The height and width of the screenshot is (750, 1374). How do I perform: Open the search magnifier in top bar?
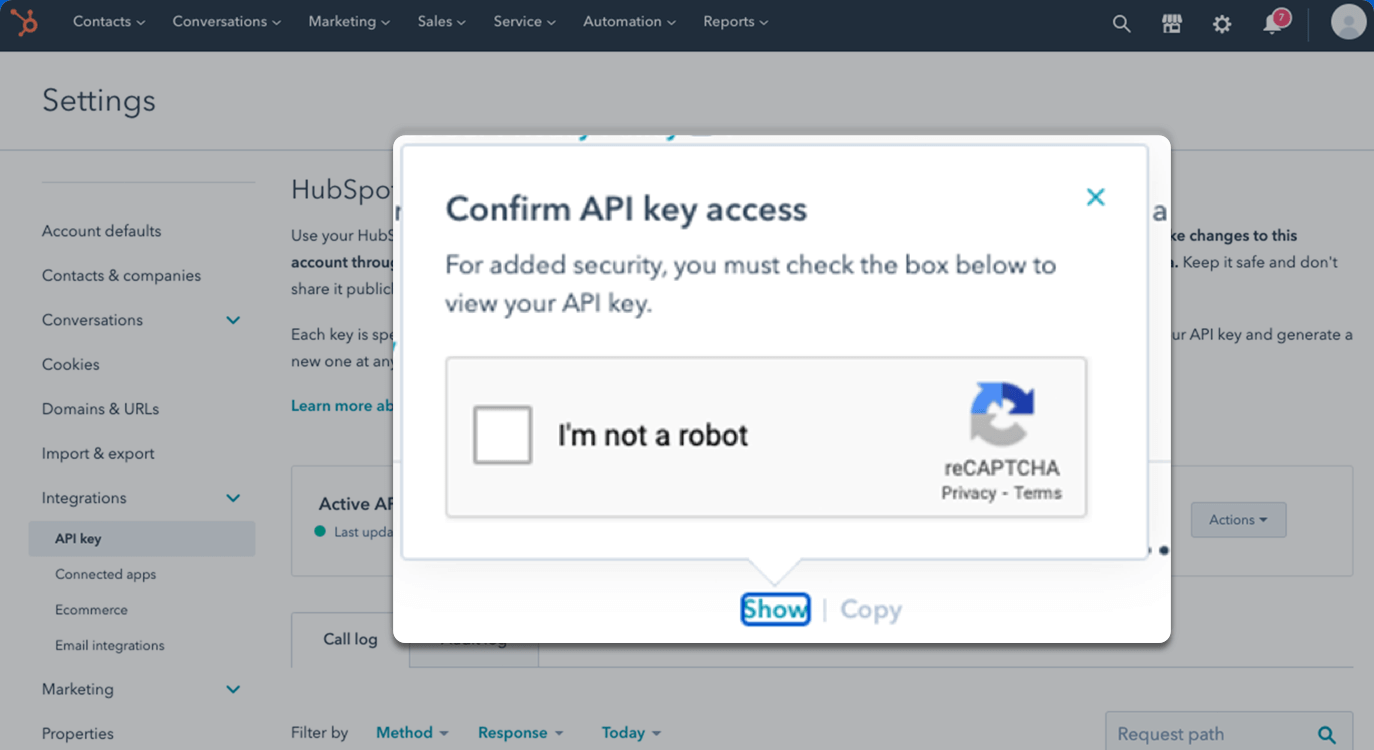coord(1122,23)
